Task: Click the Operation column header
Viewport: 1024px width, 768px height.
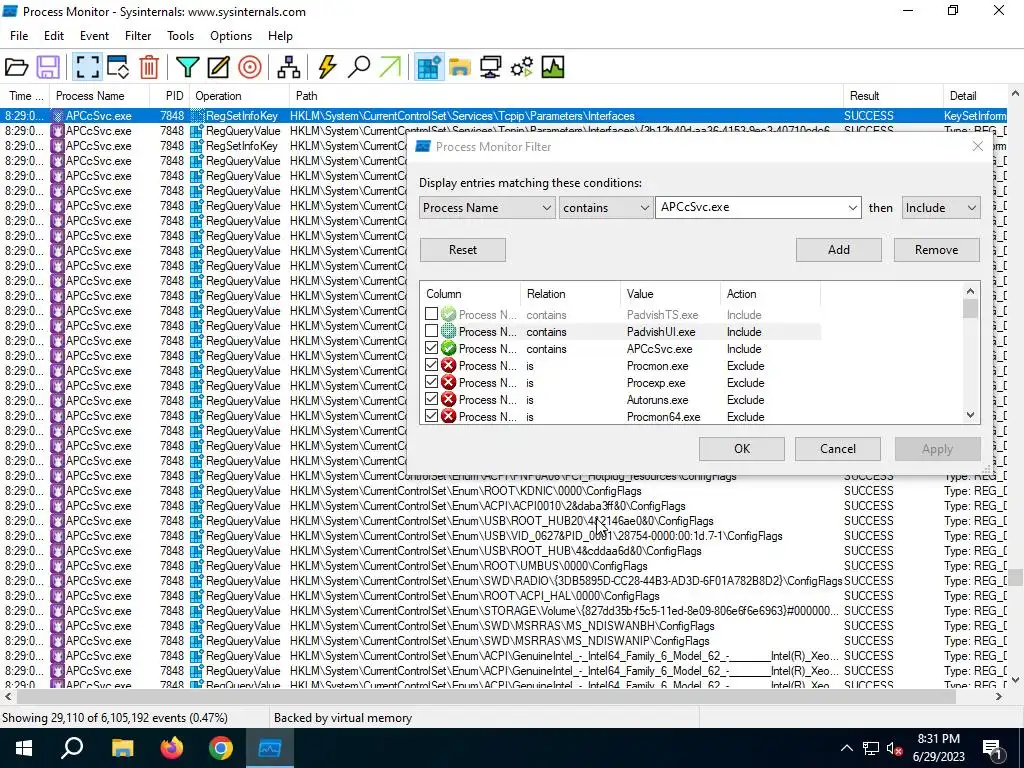Action: [x=238, y=96]
